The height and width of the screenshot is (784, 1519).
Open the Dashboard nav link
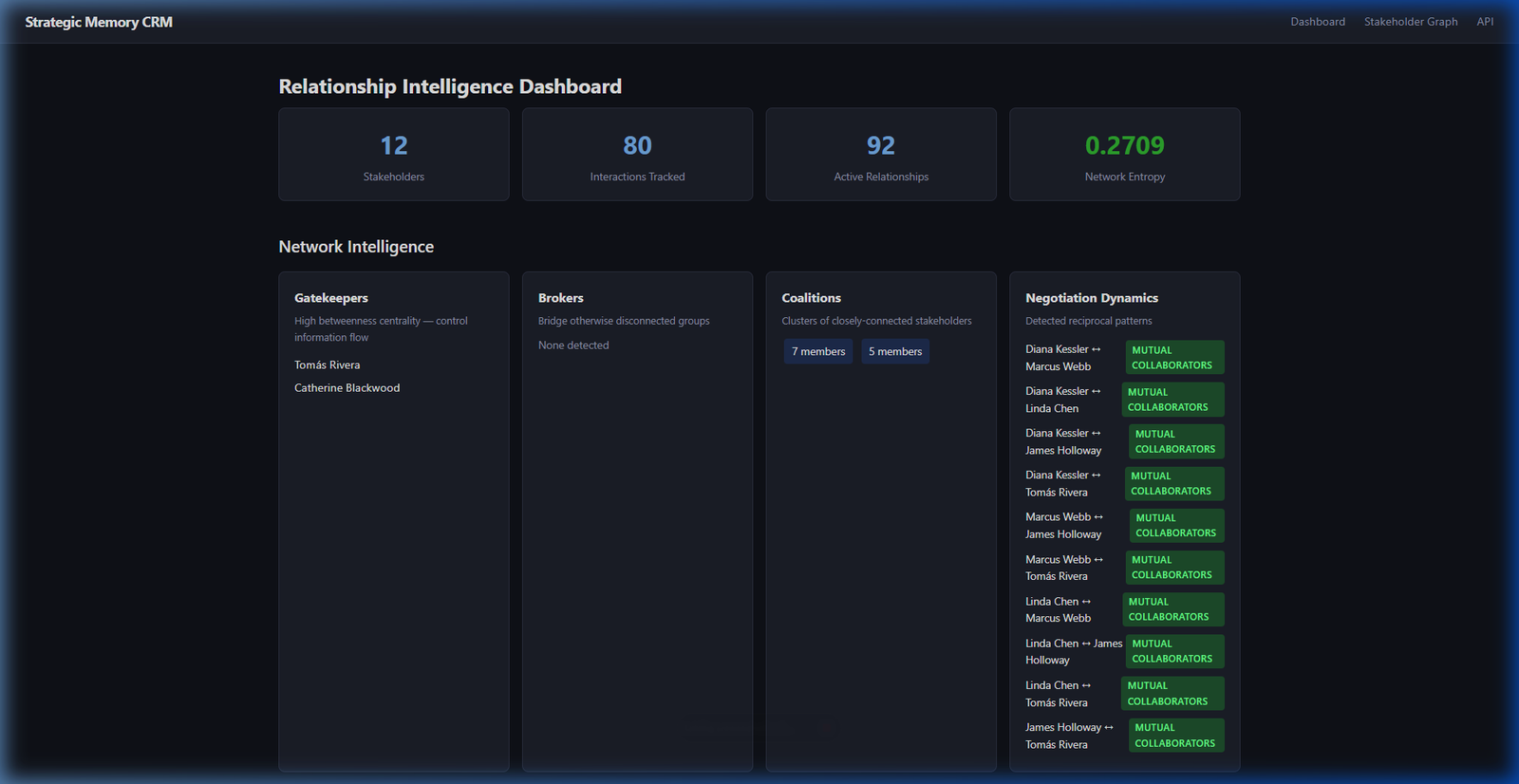tap(1317, 22)
